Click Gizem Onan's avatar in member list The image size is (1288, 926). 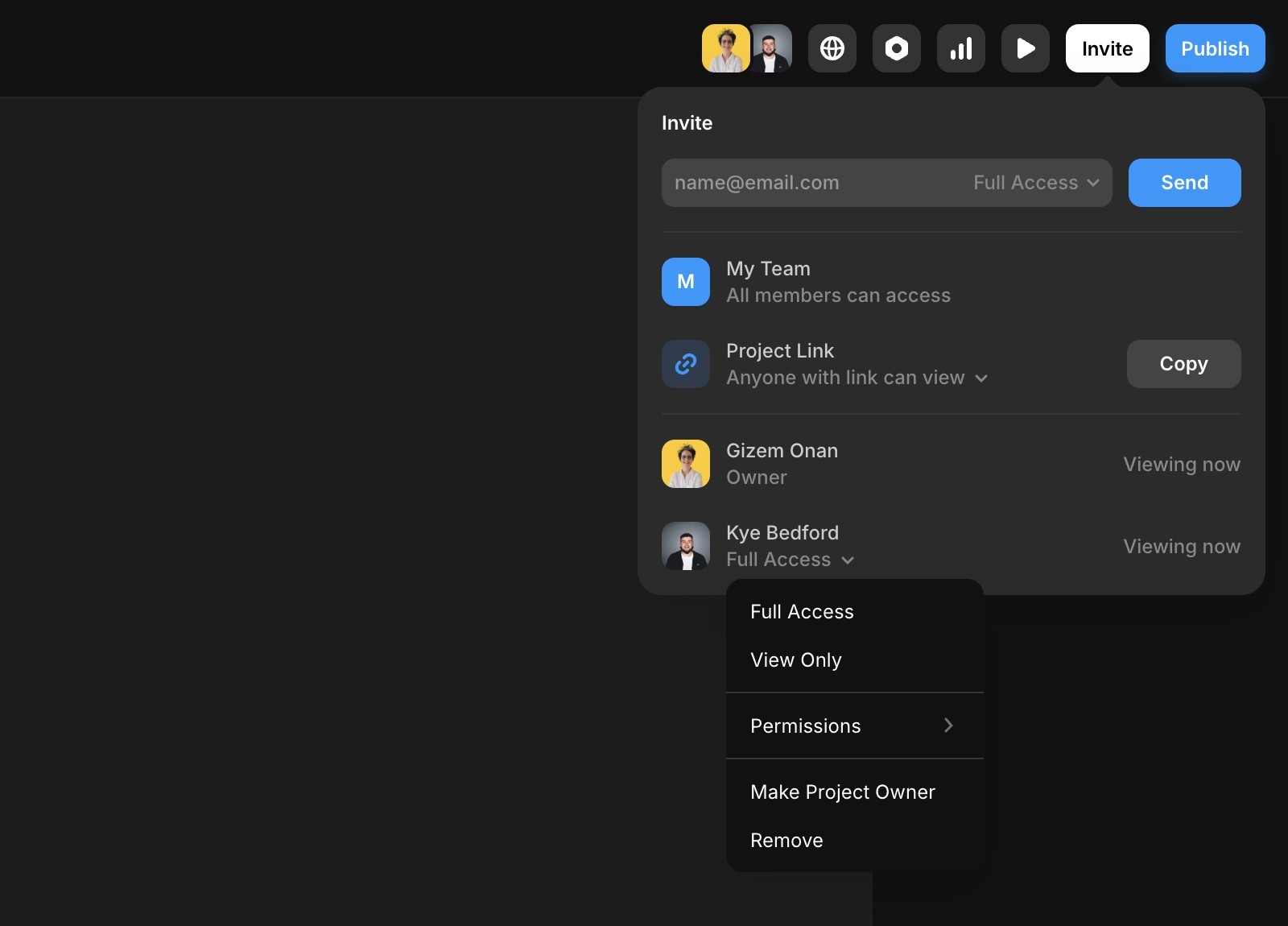(x=686, y=464)
